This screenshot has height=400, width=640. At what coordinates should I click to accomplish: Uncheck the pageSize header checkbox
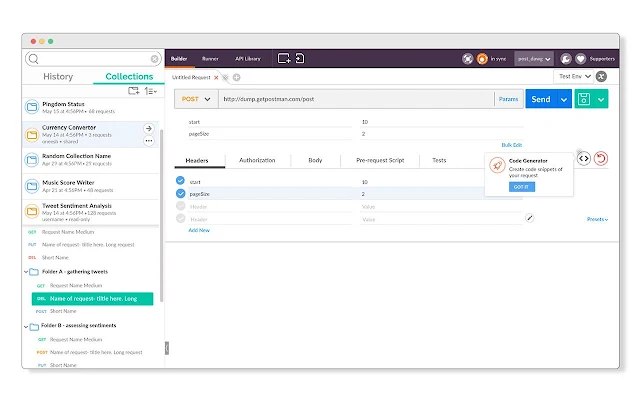(x=180, y=193)
